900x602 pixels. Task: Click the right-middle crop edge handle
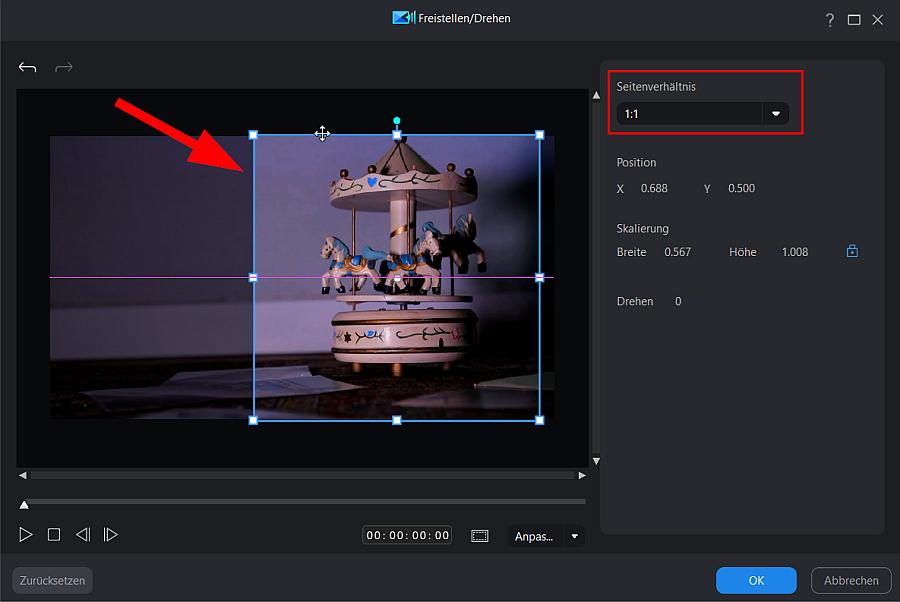(x=540, y=278)
